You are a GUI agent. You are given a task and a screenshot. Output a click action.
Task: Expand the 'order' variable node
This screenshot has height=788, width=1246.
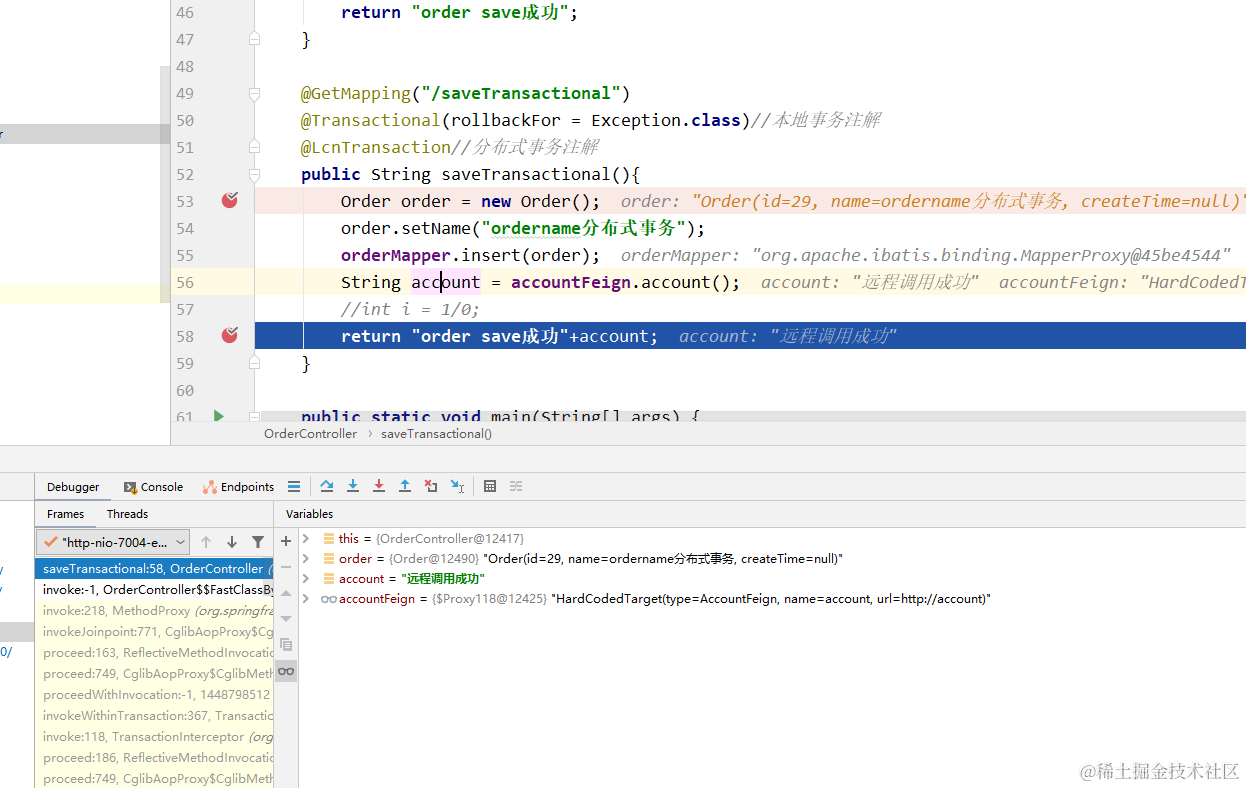pyautogui.click(x=305, y=558)
